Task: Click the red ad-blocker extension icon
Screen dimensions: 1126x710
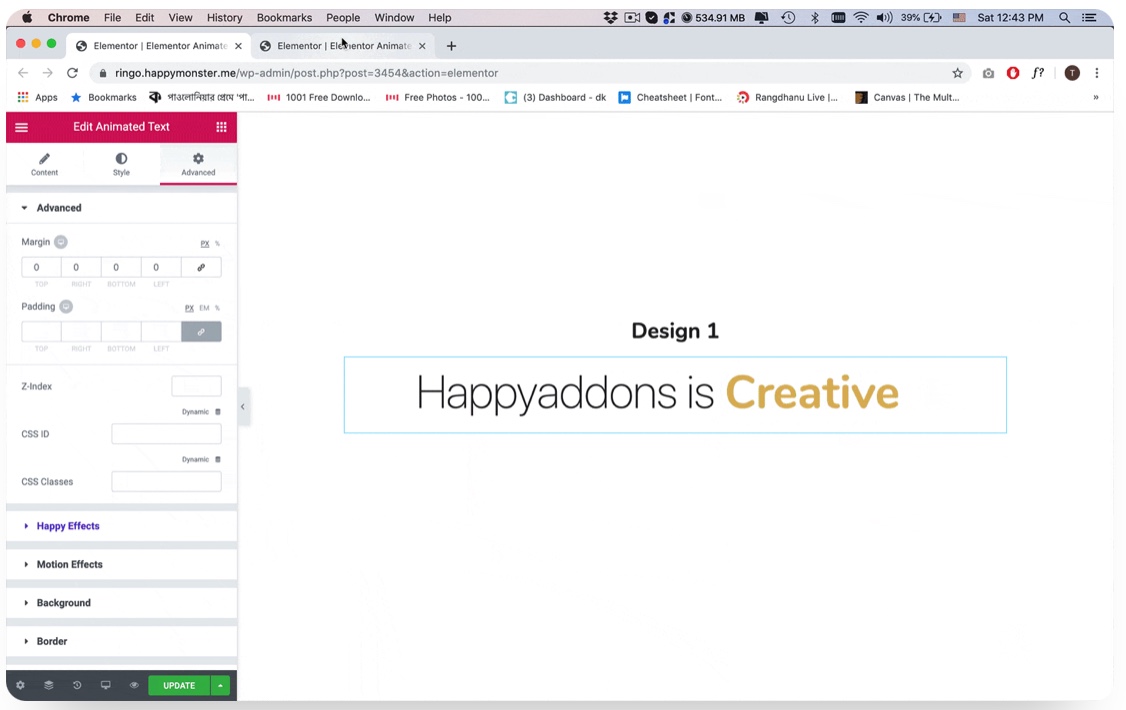Action: tap(1013, 73)
